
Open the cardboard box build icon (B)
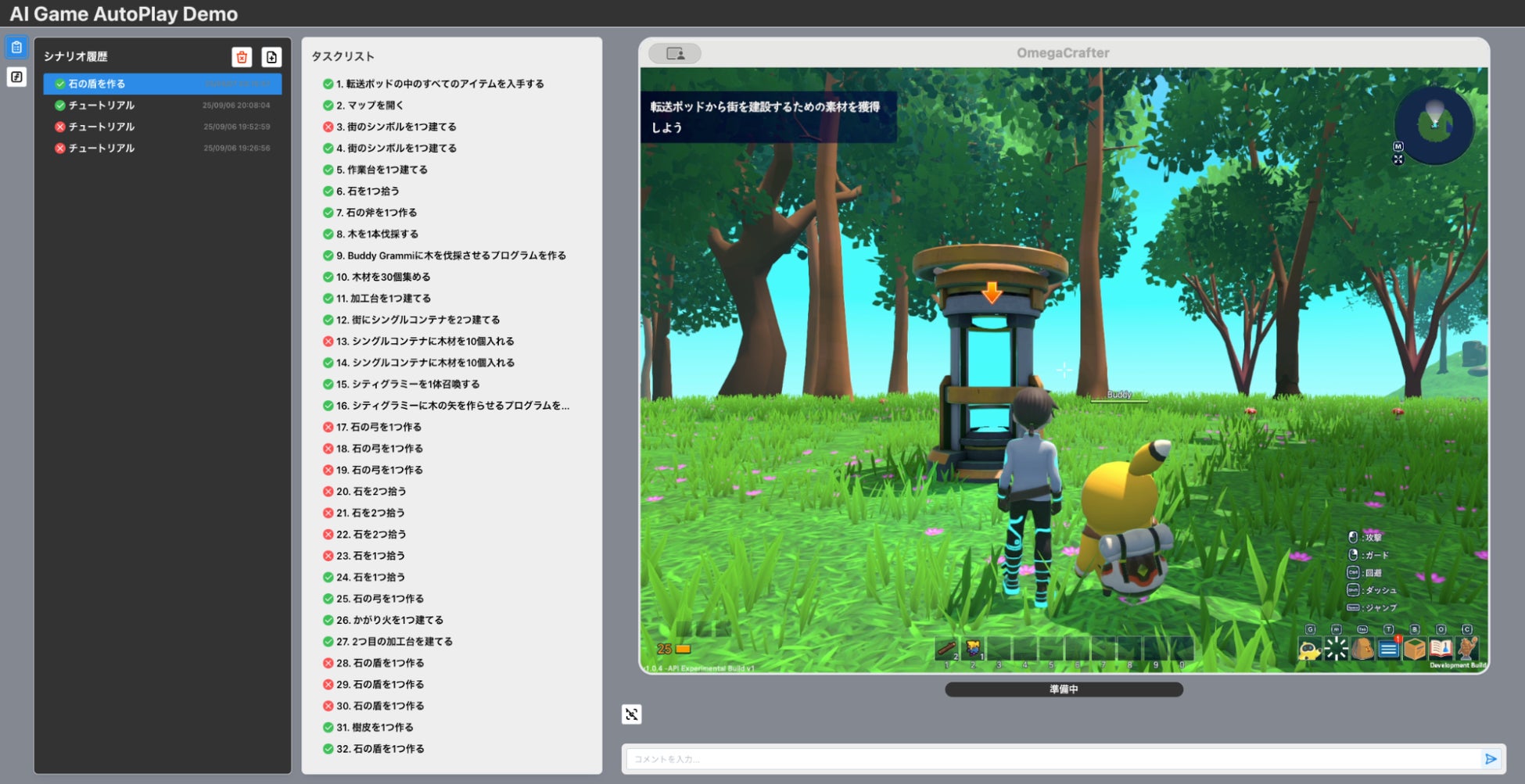pyautogui.click(x=1415, y=648)
